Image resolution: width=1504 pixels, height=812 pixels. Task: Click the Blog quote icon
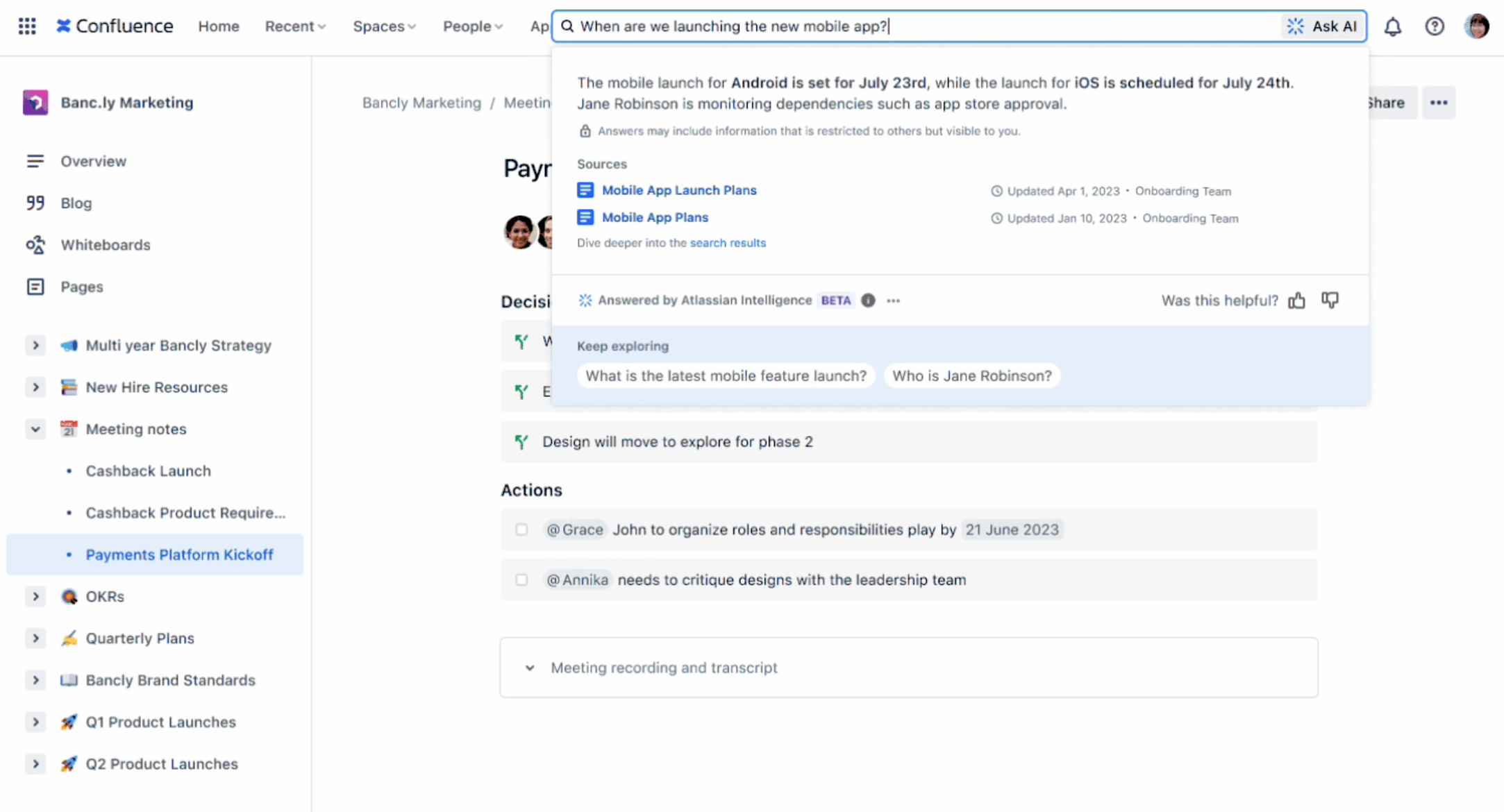point(35,203)
